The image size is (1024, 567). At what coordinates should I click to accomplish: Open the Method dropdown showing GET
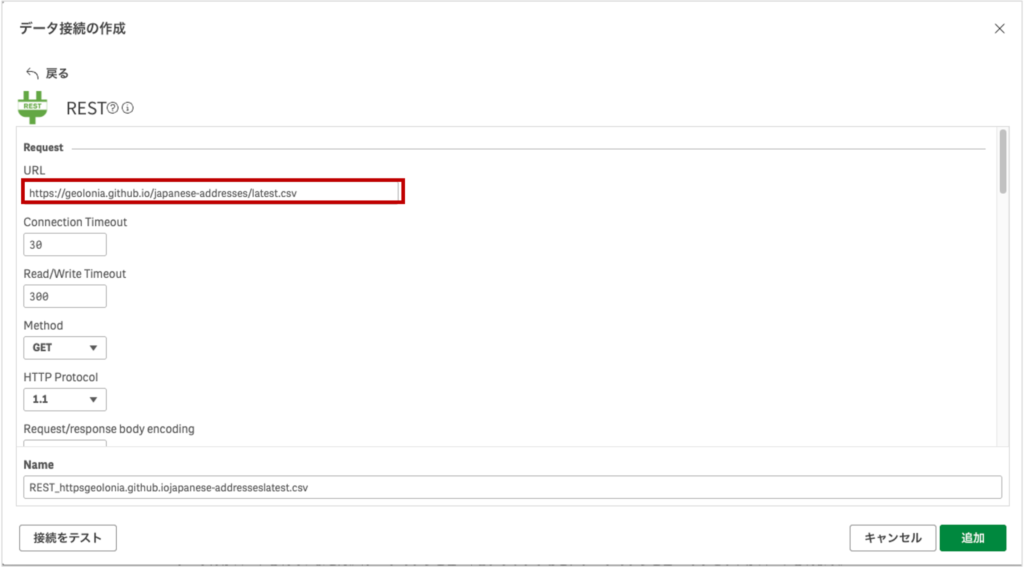pos(65,348)
